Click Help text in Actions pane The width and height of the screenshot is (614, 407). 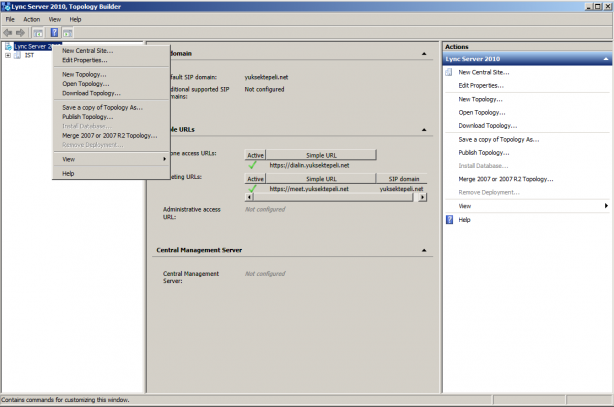point(464,220)
